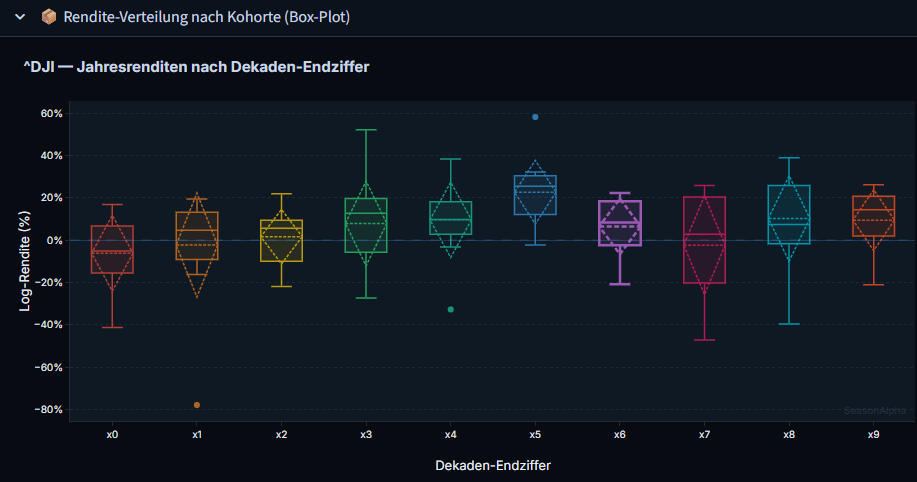This screenshot has width=917, height=482.
Task: Click the yellow x2 box in the plot
Action: 281,240
